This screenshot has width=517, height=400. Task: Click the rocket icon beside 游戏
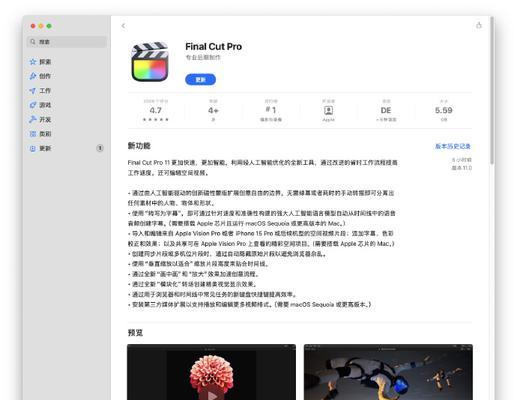(x=33, y=105)
